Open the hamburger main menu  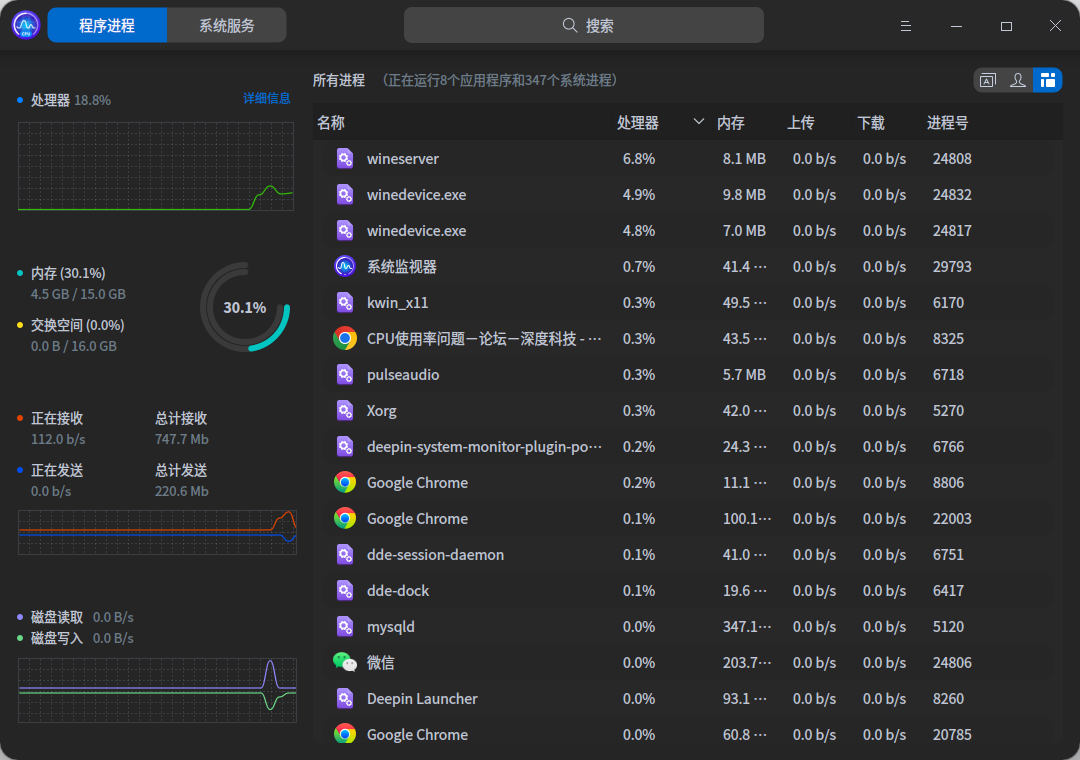906,26
